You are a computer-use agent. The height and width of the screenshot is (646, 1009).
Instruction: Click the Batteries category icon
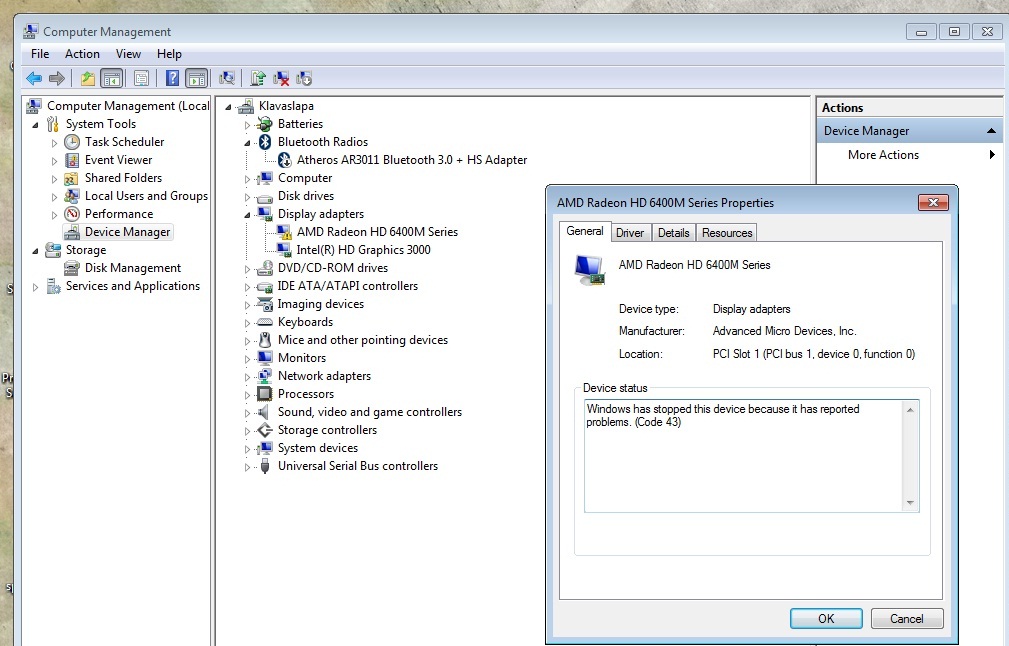264,124
